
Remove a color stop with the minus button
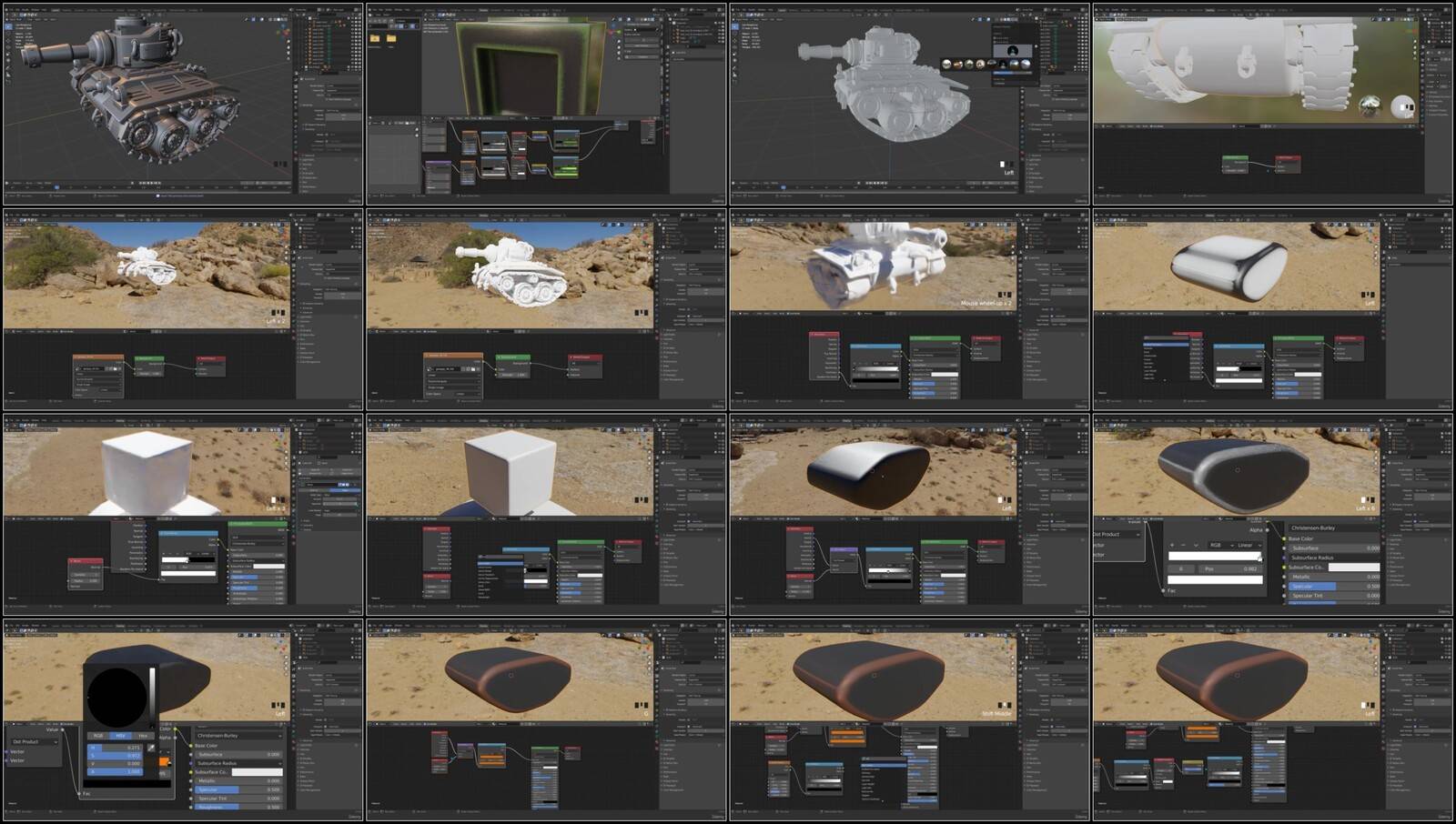1183,545
